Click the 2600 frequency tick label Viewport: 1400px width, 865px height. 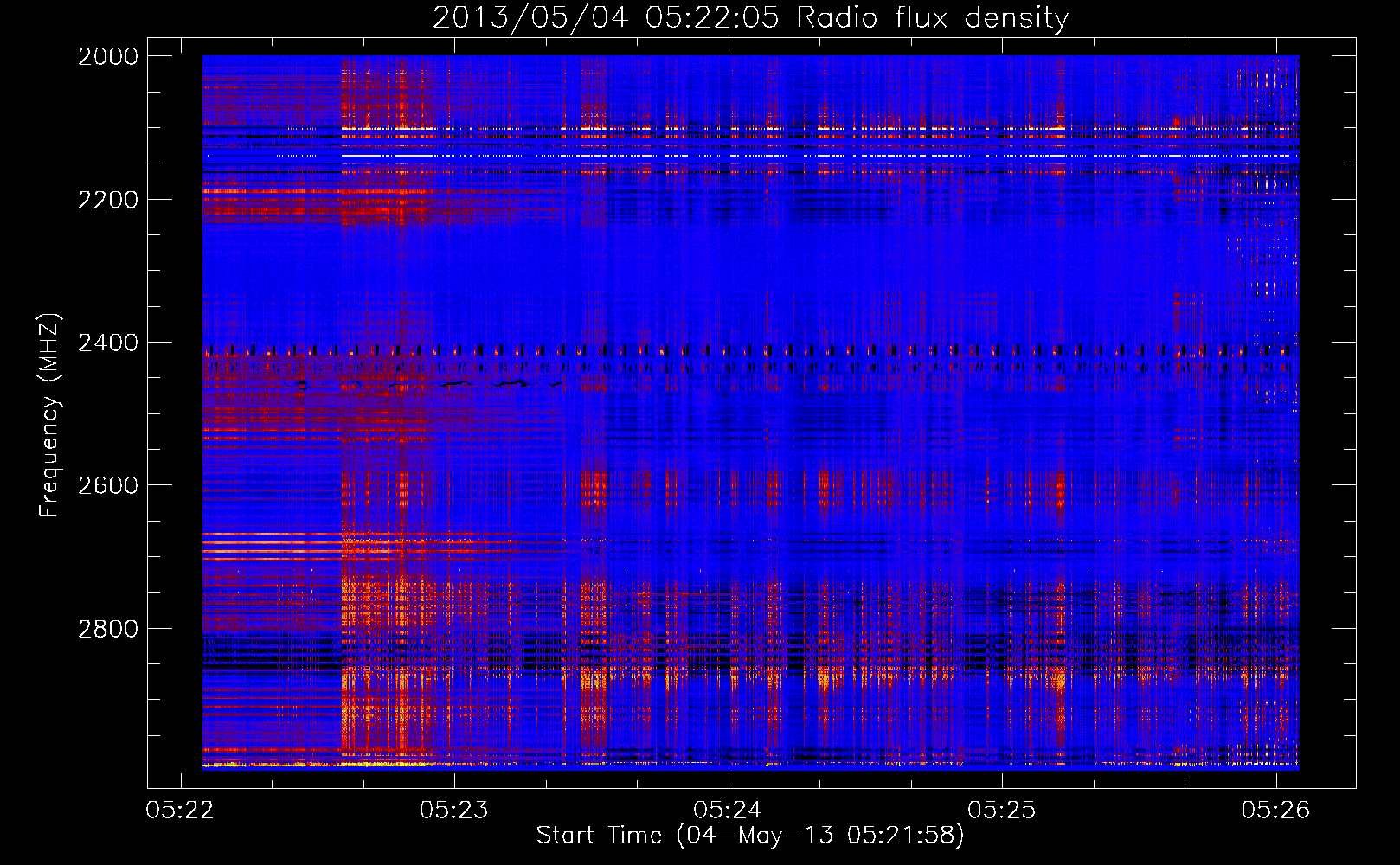[x=108, y=485]
